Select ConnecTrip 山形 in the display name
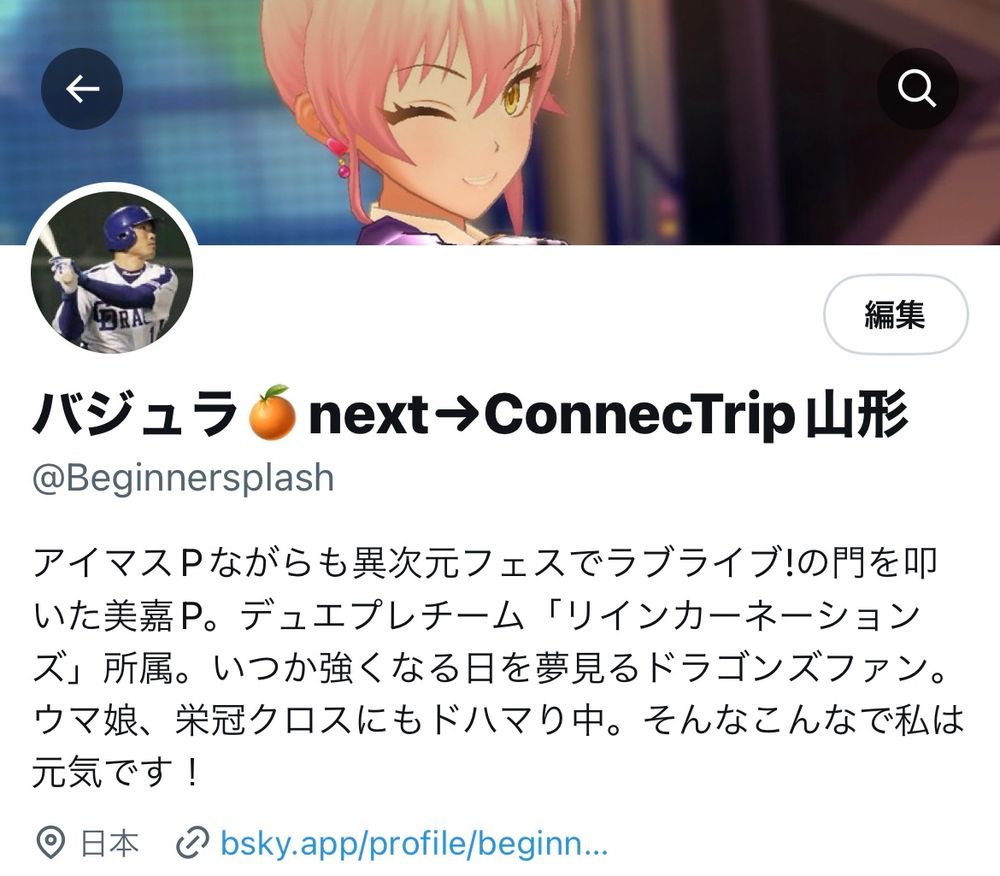Image resolution: width=1000 pixels, height=876 pixels. 696,415
